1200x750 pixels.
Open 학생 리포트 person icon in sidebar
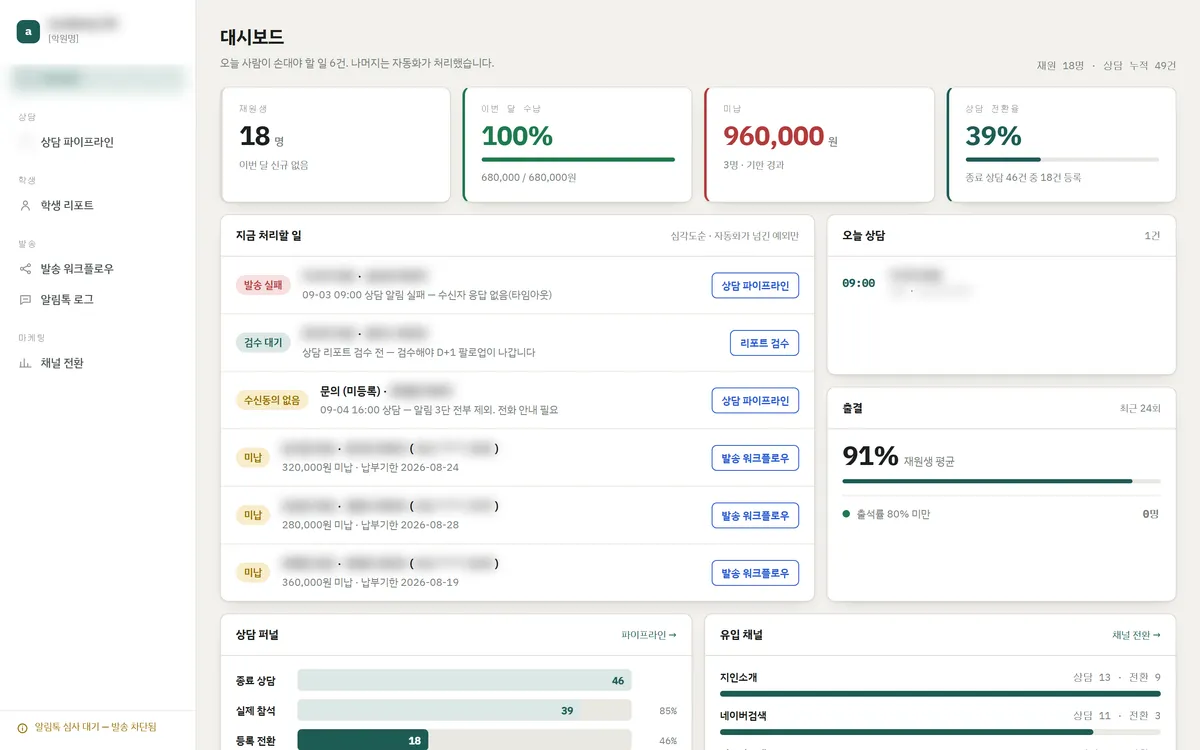(x=26, y=205)
